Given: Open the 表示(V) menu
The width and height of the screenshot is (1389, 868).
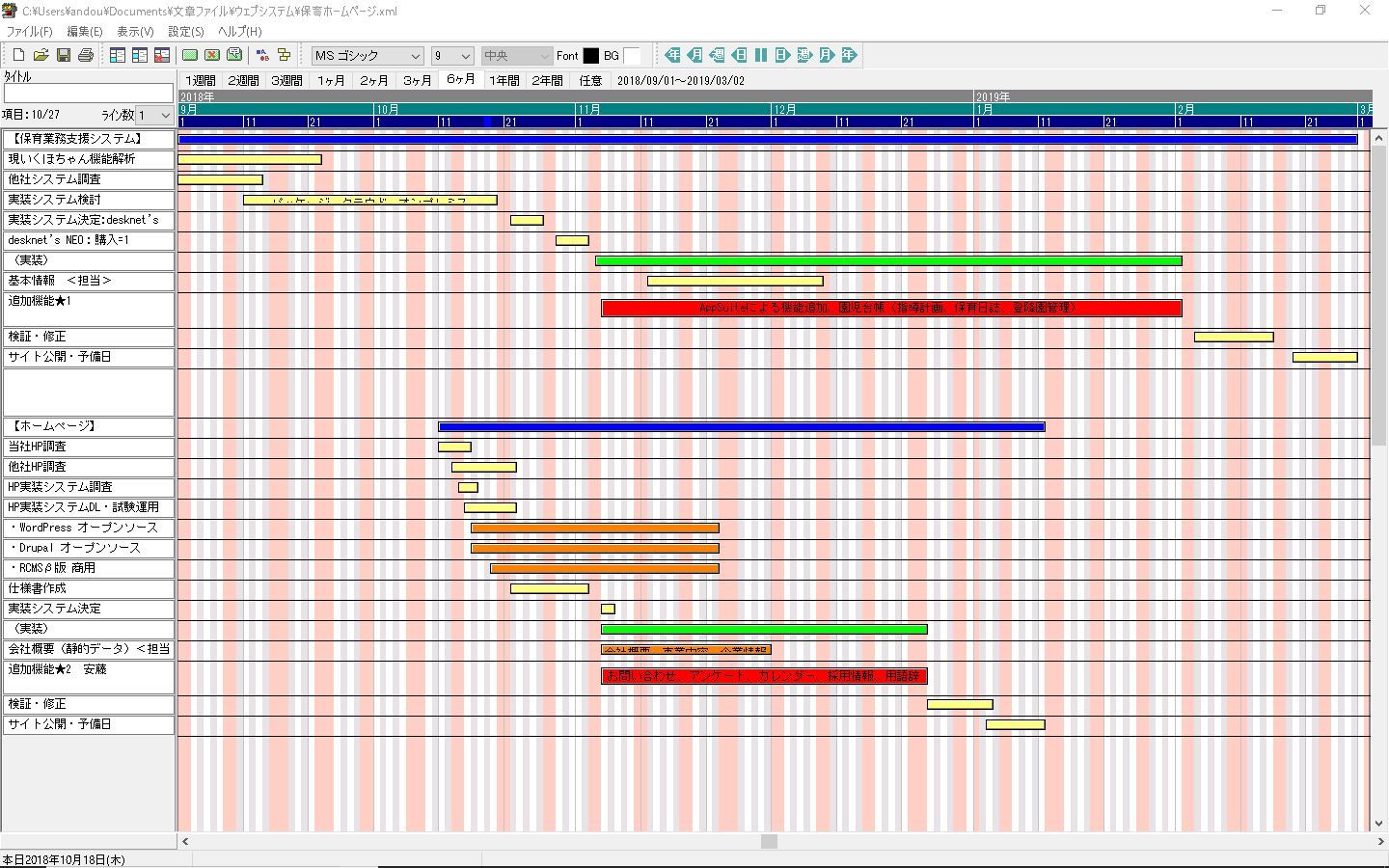Looking at the screenshot, I should [135, 32].
